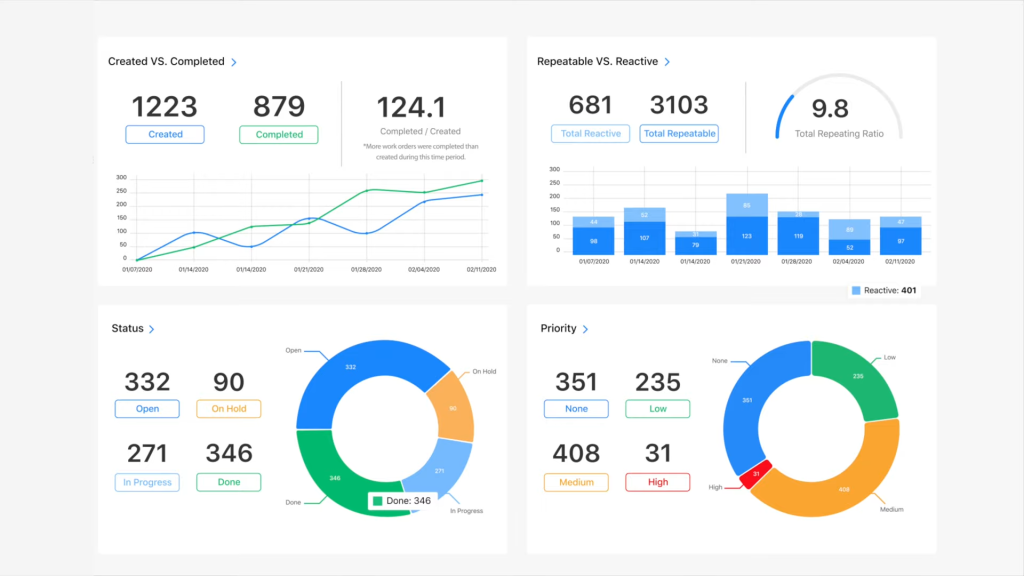Click the On Hold status button

(x=228, y=408)
